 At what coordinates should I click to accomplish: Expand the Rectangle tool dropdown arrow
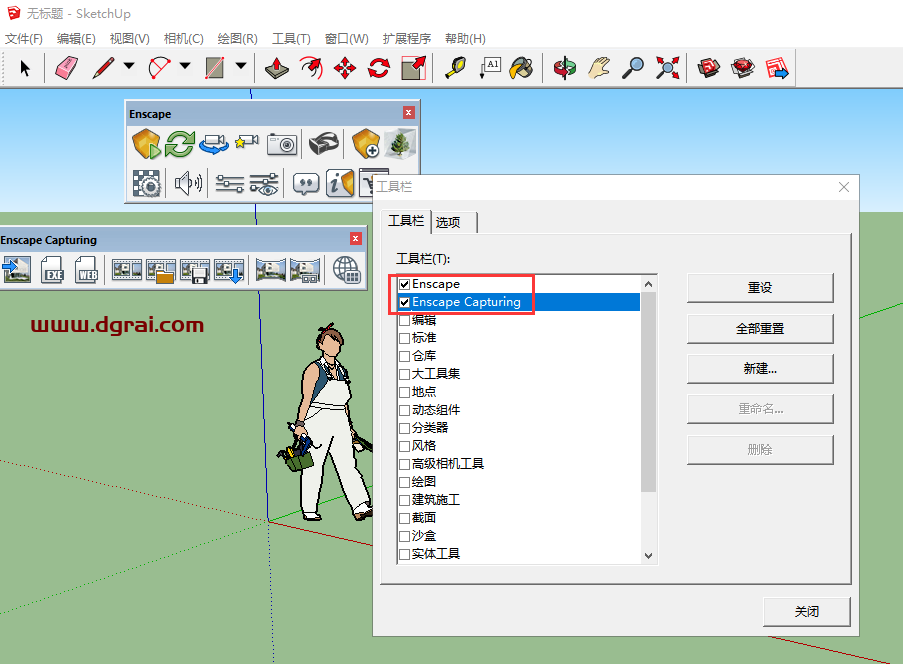[241, 66]
